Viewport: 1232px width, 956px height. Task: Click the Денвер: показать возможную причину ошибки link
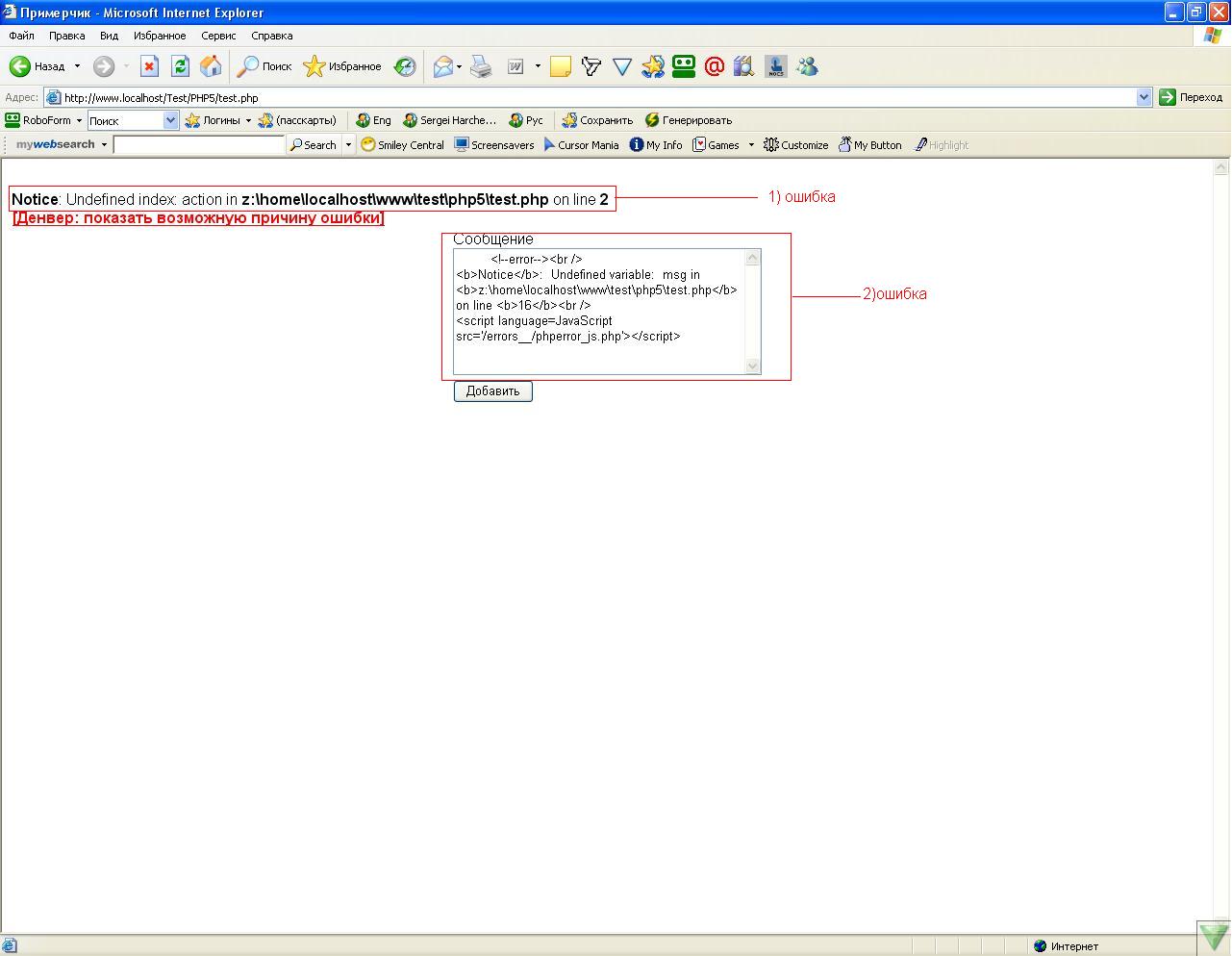click(x=198, y=218)
